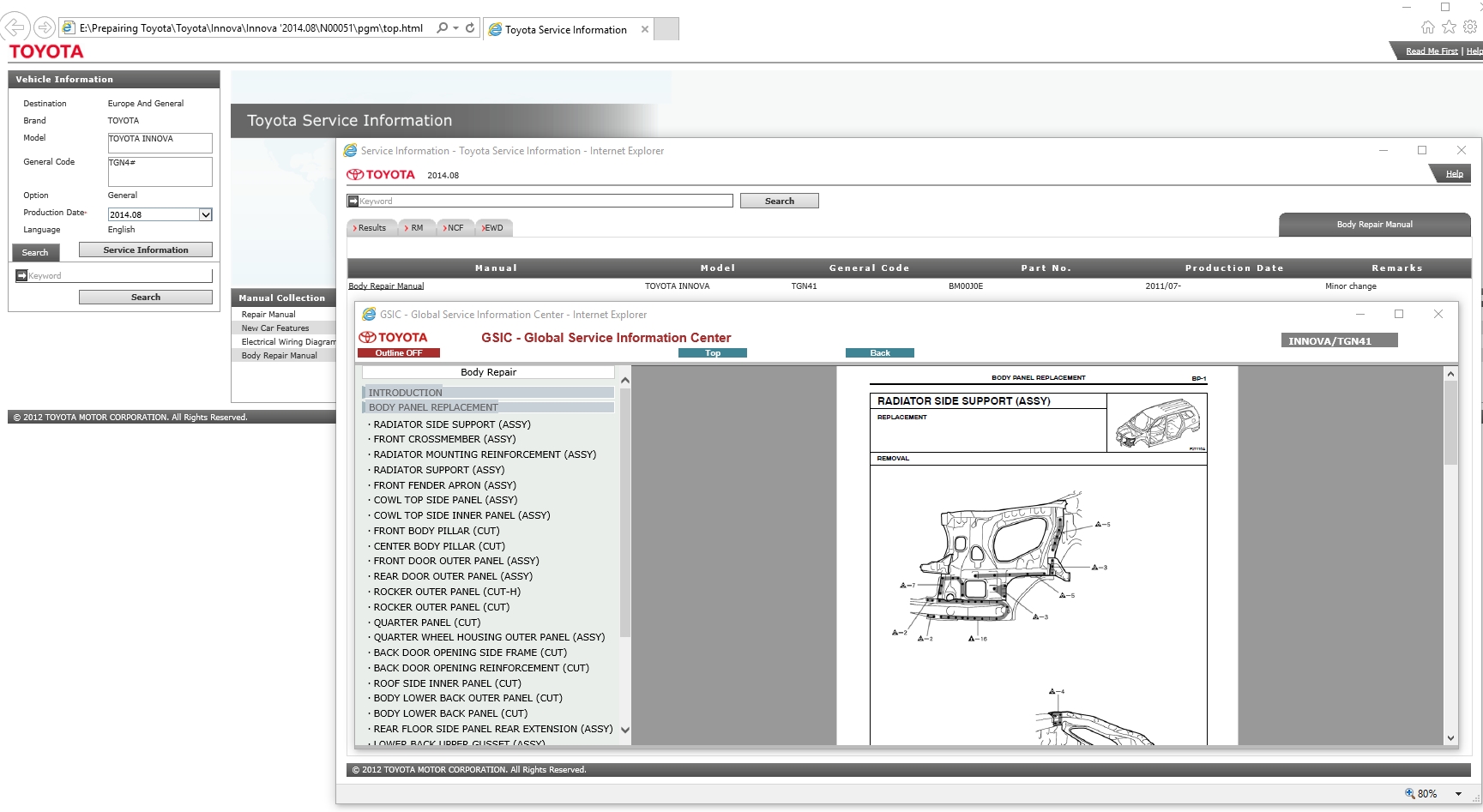Screen dimensions: 1483x812
Task: Expand the BODY PANEL REPLACEMENT section
Action: tap(433, 407)
